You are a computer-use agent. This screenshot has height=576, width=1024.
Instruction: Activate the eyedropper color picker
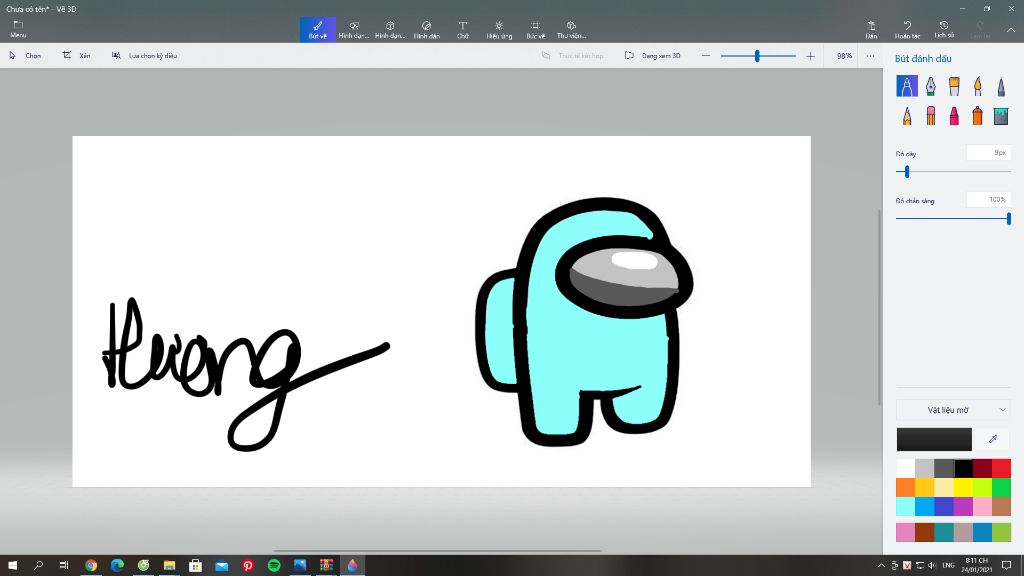coord(993,440)
